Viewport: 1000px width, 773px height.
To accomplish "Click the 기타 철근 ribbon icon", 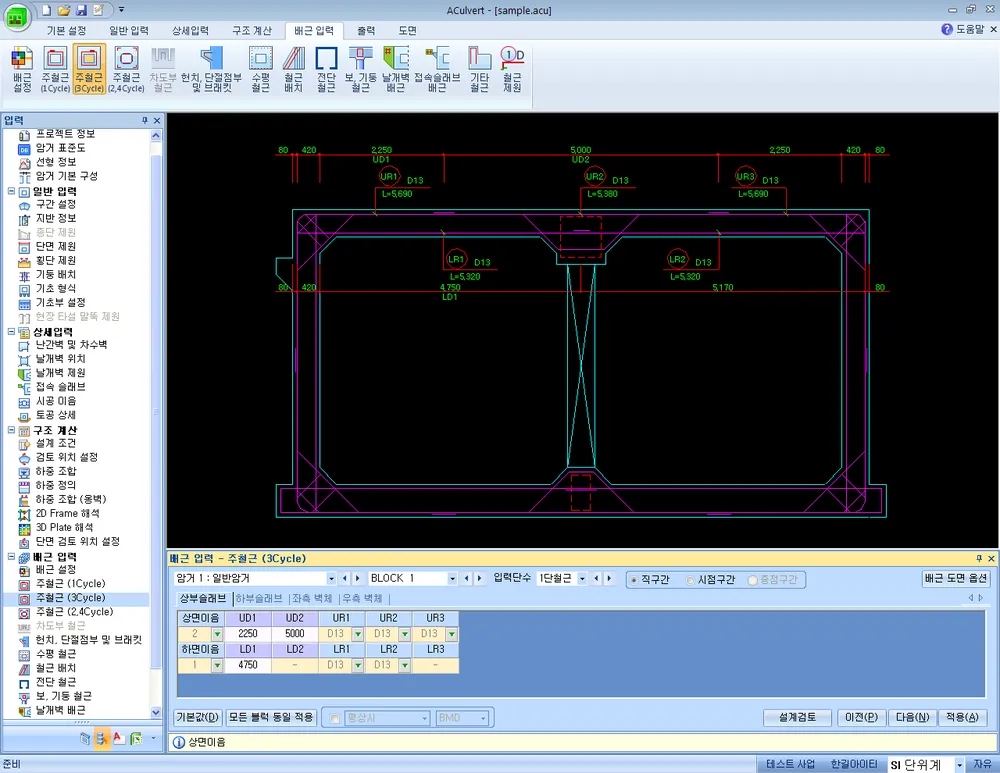I will pyautogui.click(x=480, y=70).
